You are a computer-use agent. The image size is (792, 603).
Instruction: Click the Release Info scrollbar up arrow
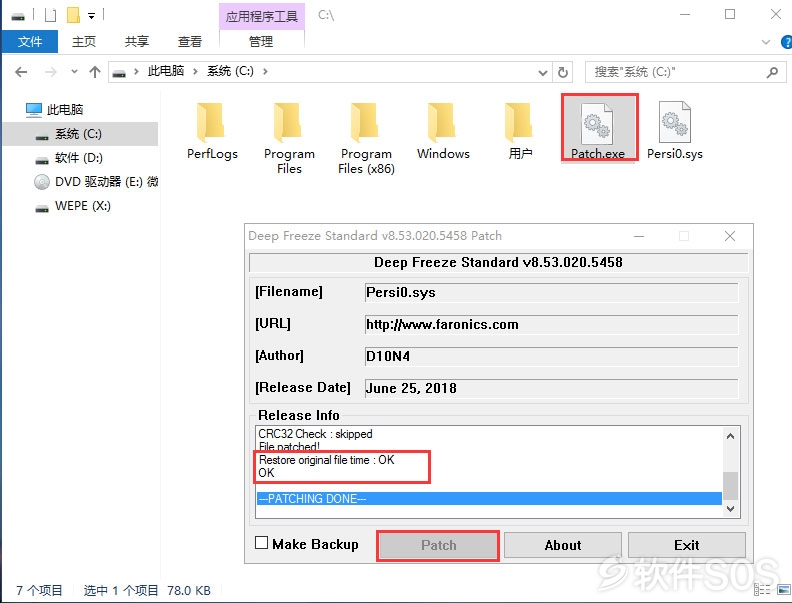tap(730, 435)
